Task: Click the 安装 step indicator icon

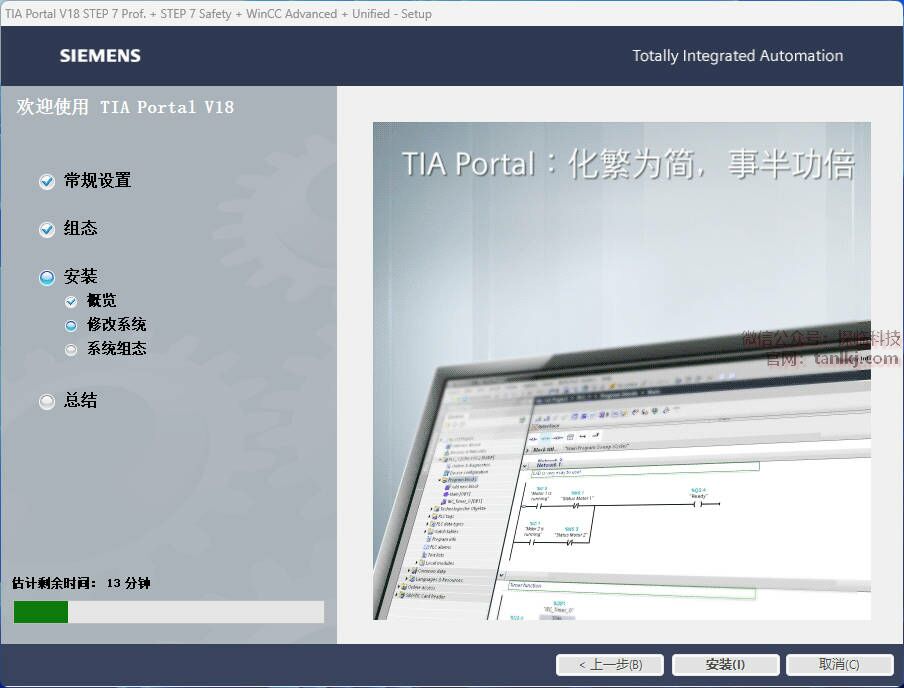Action: click(x=47, y=277)
